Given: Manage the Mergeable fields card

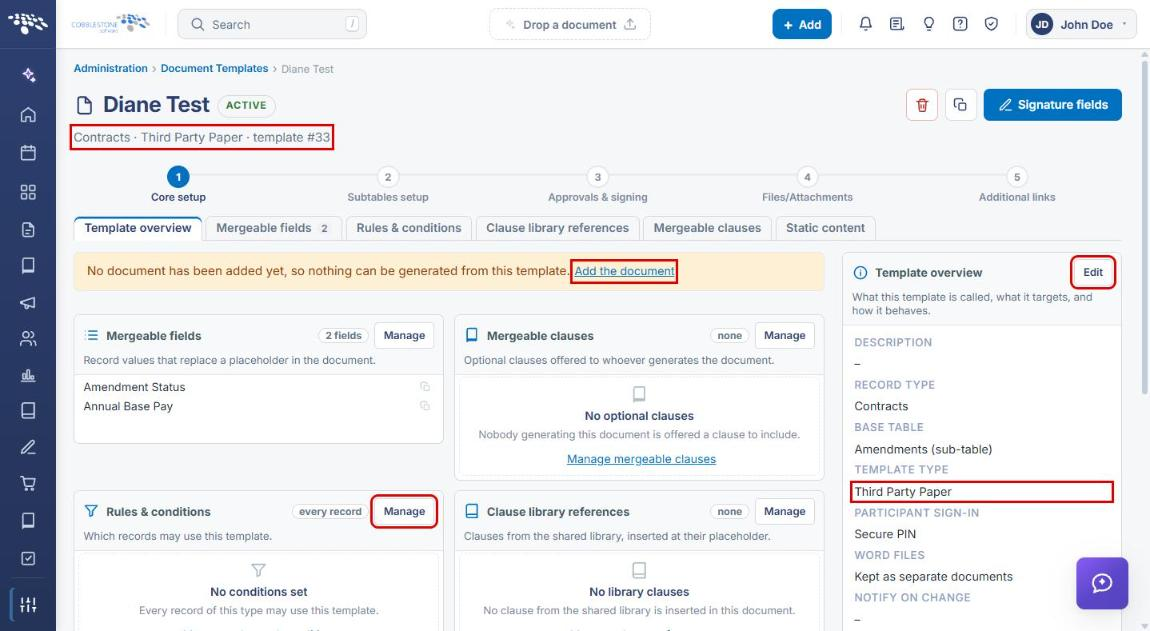Looking at the screenshot, I should pyautogui.click(x=404, y=335).
